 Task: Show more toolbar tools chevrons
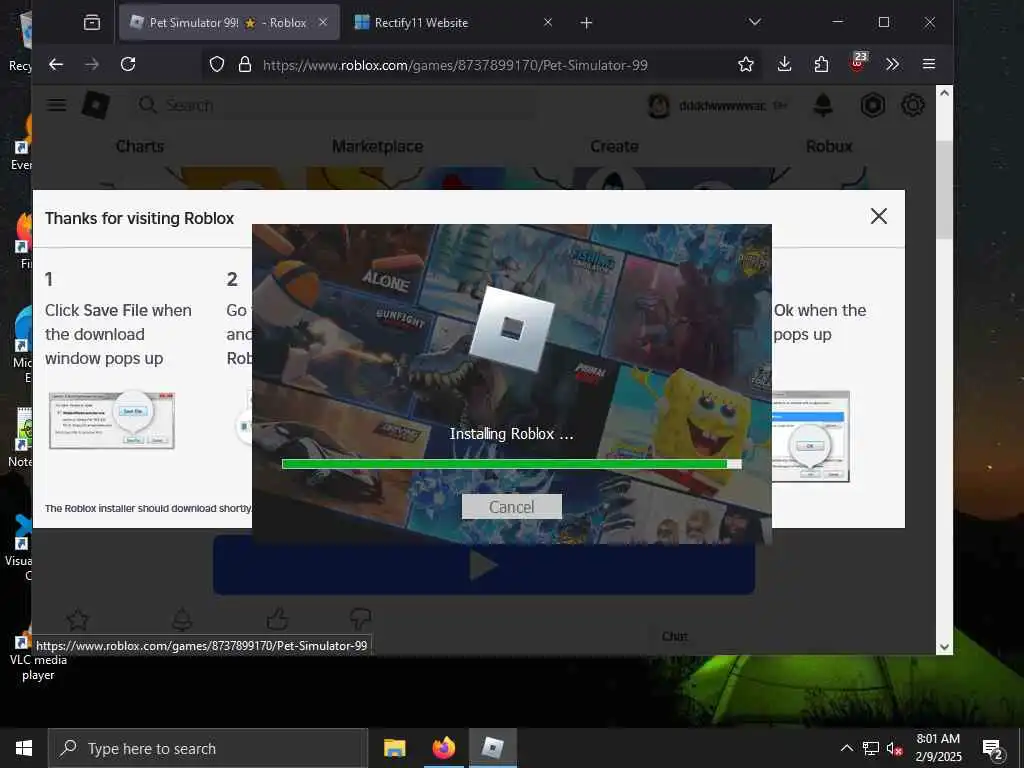pos(892,64)
